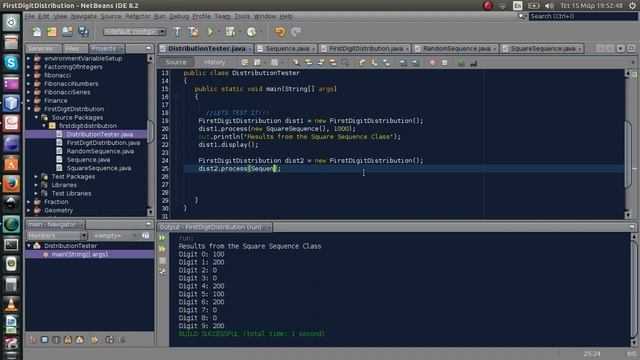Screen dimensions: 640x360
Task: Click the Debug Project toolbar icon
Action: click(x=231, y=32)
